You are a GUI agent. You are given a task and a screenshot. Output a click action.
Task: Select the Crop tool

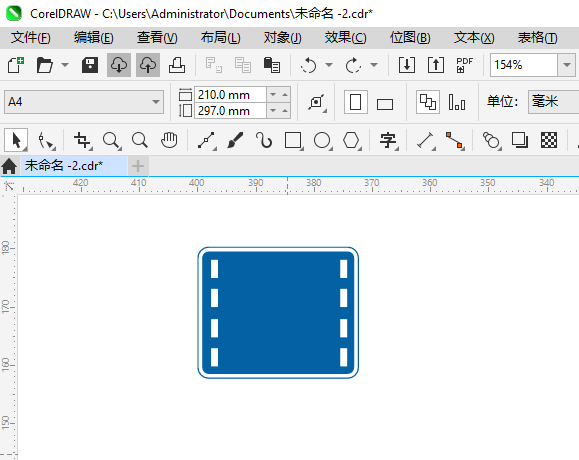click(82, 141)
